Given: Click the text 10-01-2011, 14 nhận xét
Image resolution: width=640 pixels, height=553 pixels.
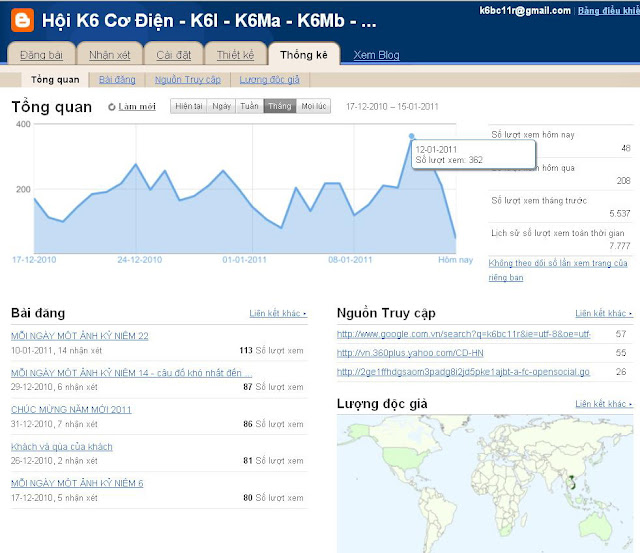Looking at the screenshot, I should (56, 351).
